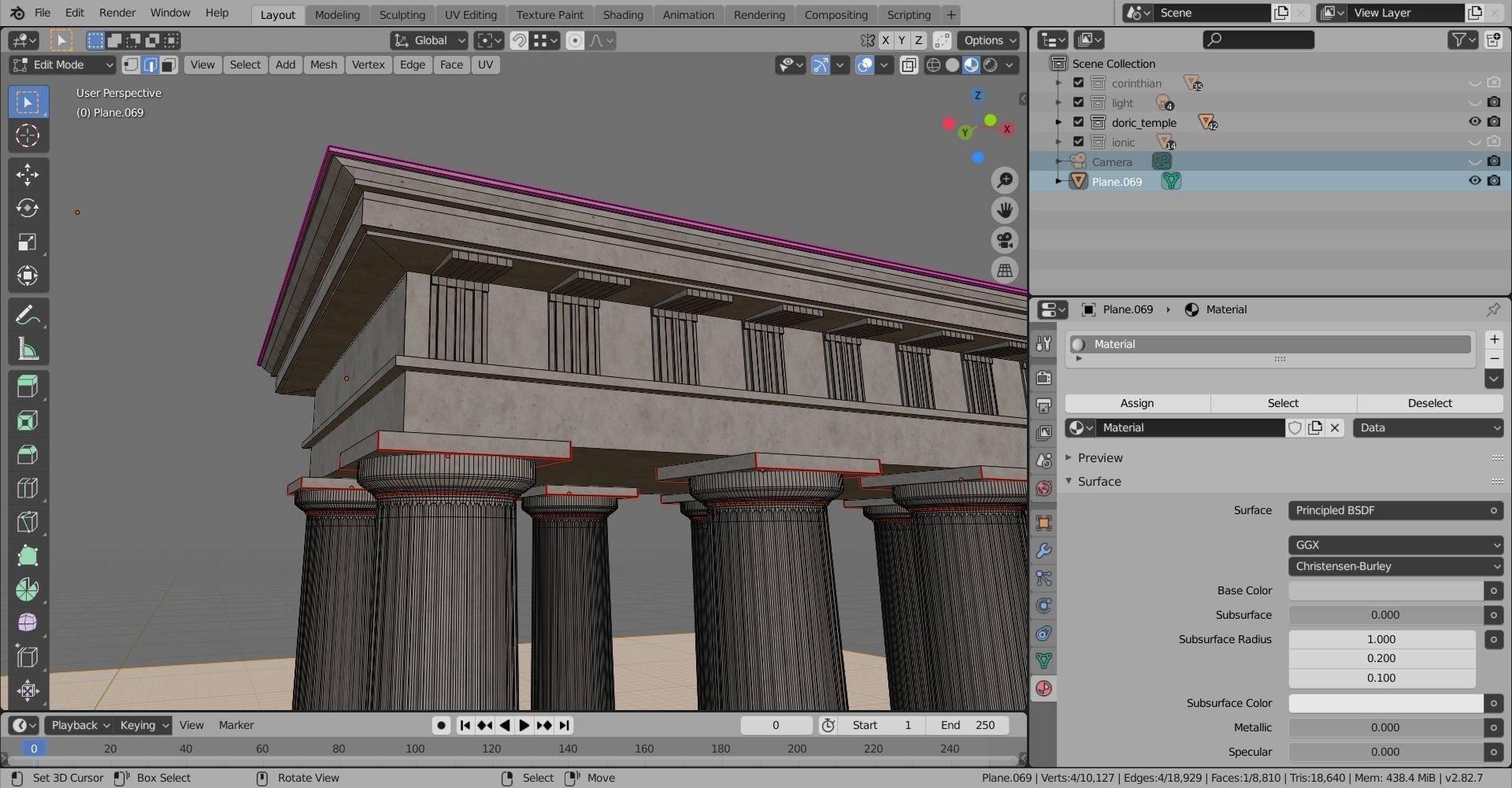The image size is (1512, 788).
Task: Open the Options dropdown
Action: coord(990,40)
